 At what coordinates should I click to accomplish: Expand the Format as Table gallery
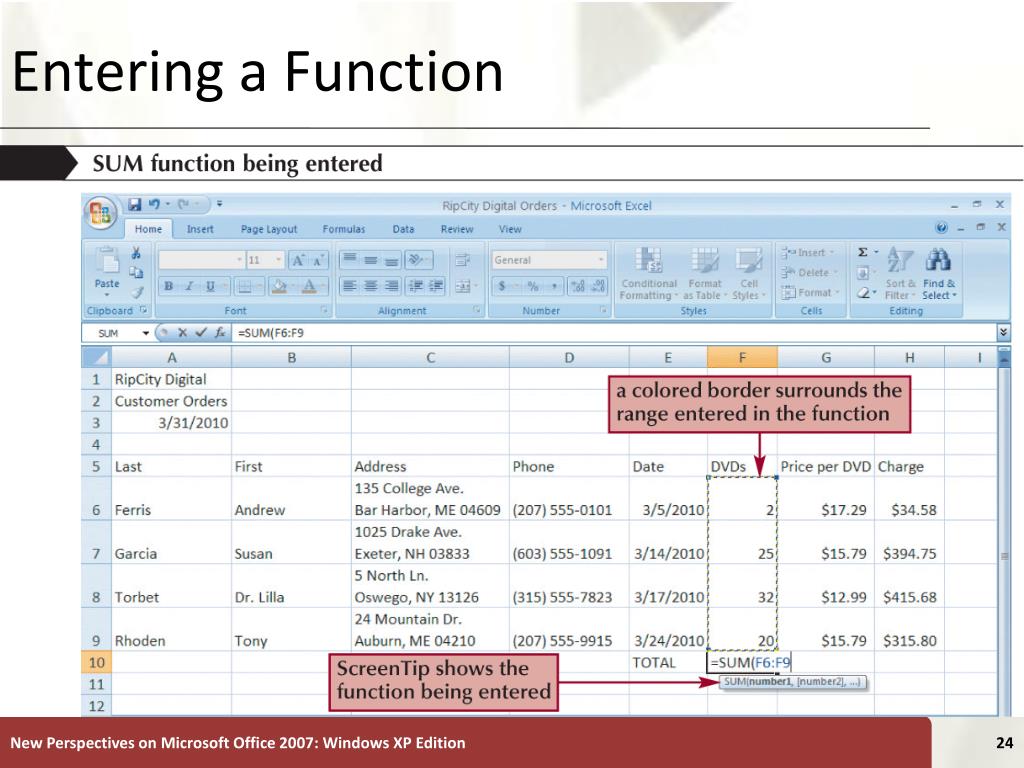click(x=705, y=274)
